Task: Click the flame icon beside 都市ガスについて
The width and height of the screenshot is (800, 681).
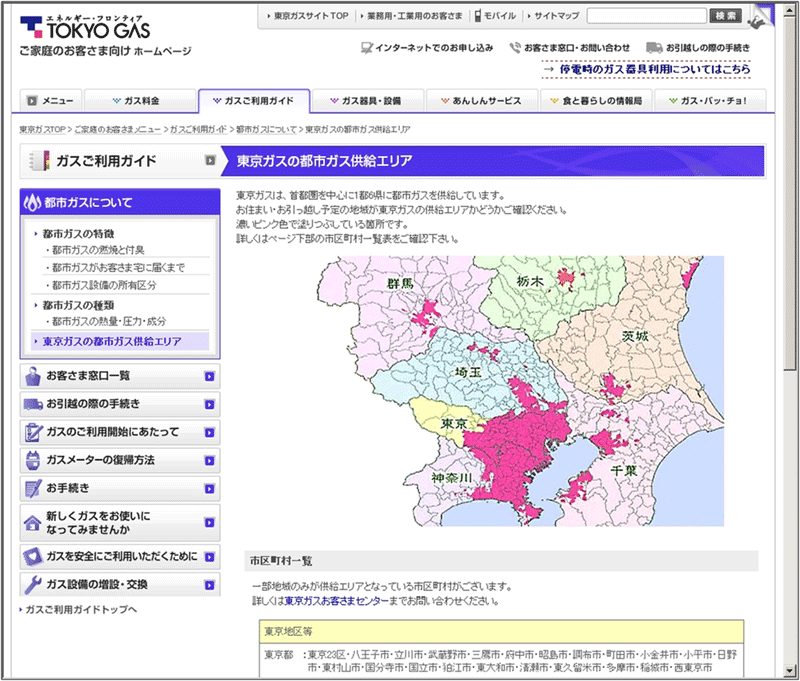Action: pyautogui.click(x=32, y=203)
